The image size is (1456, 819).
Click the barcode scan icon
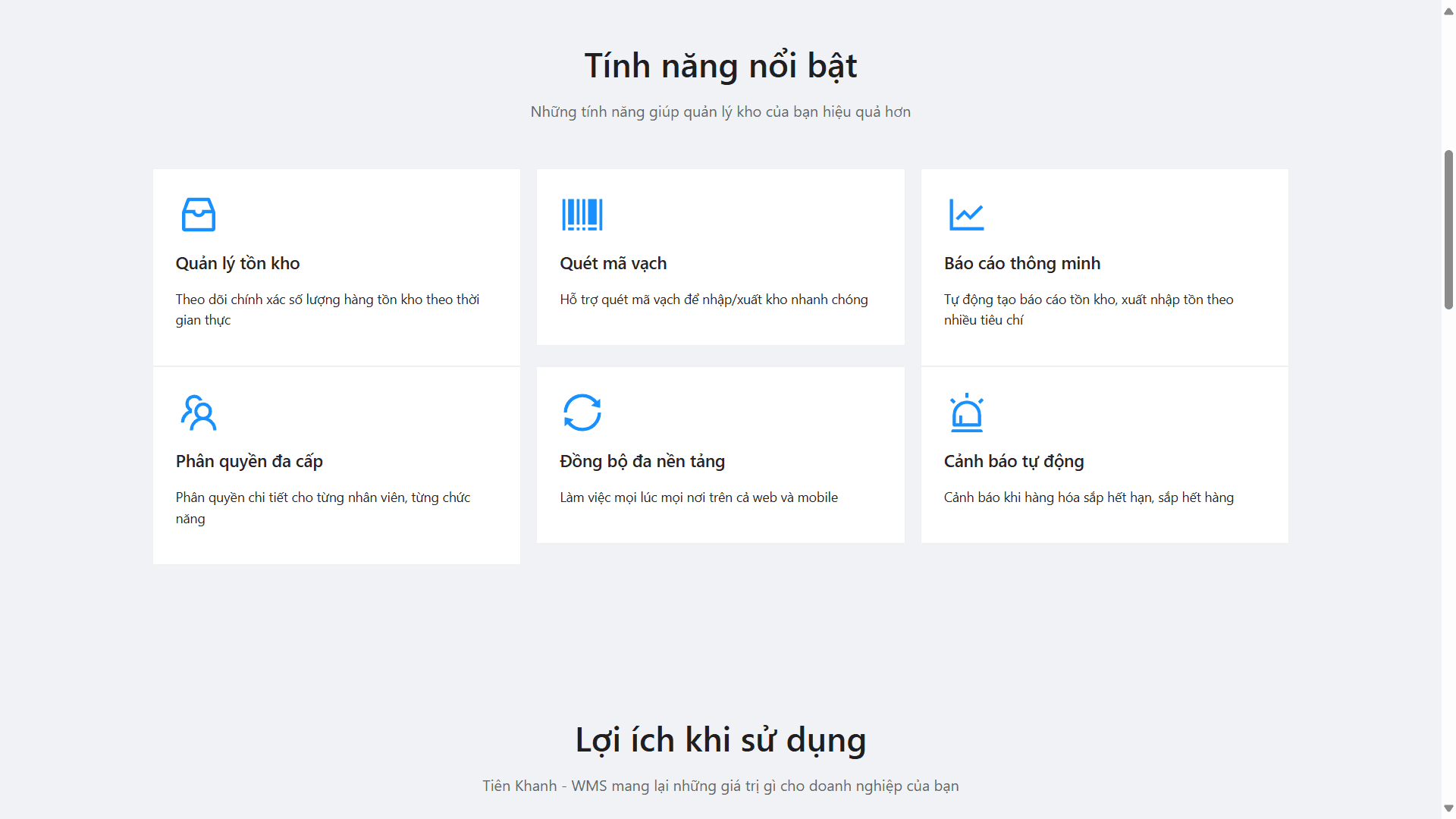coord(582,215)
